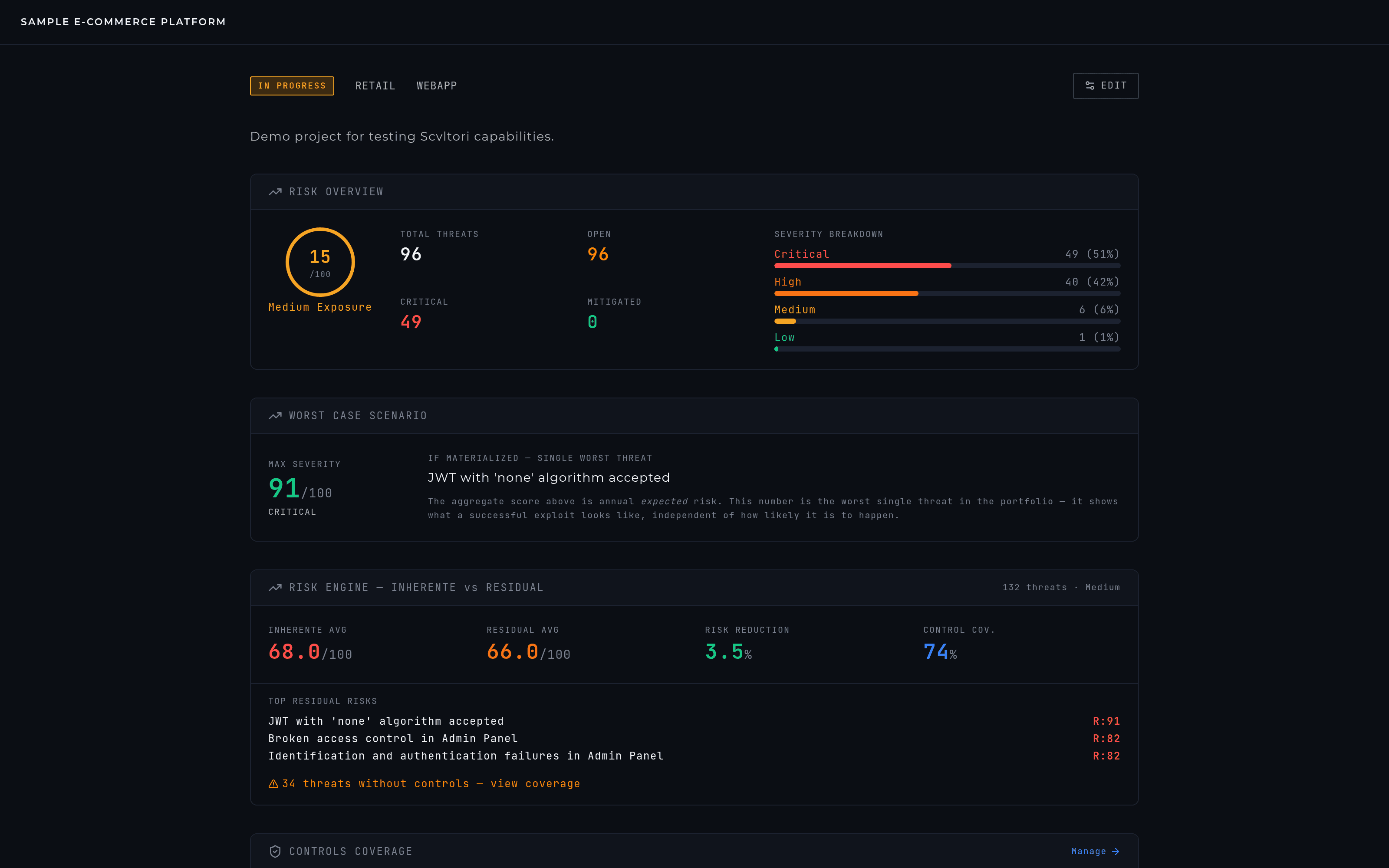Click the Residual Avg value 66.0/100
Viewport: 1389px width, 868px height.
(x=529, y=652)
